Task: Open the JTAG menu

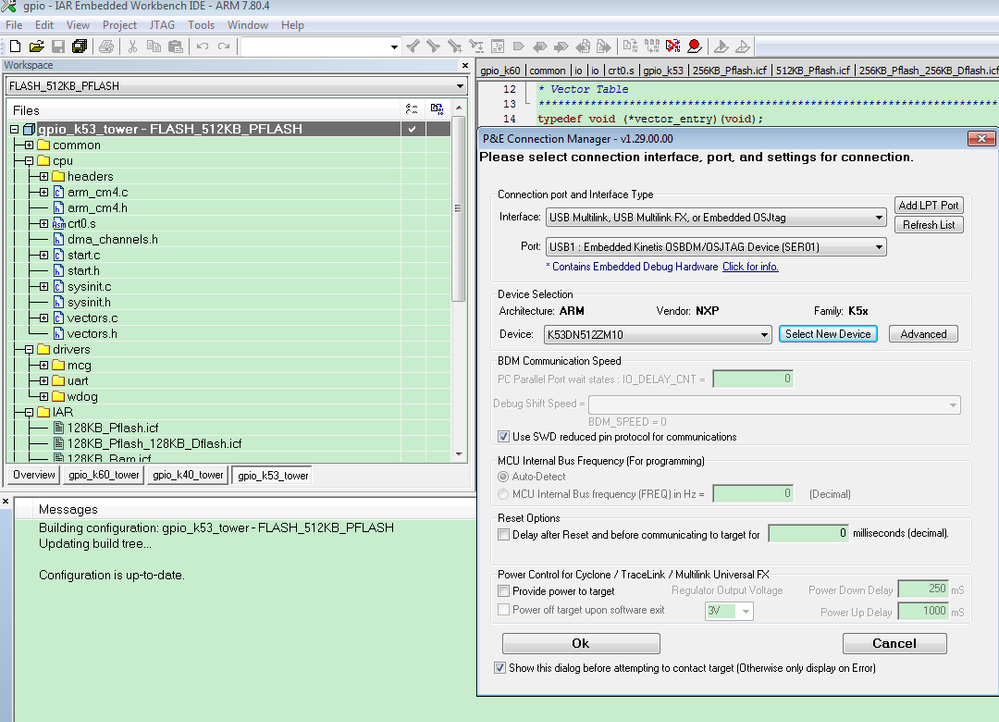Action: 162,25
